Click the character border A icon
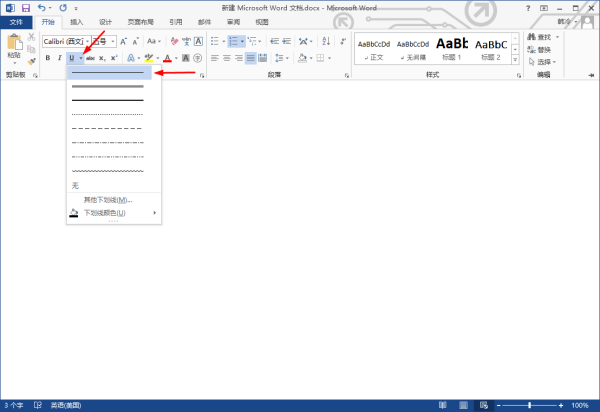600x412 pixels. 198,41
